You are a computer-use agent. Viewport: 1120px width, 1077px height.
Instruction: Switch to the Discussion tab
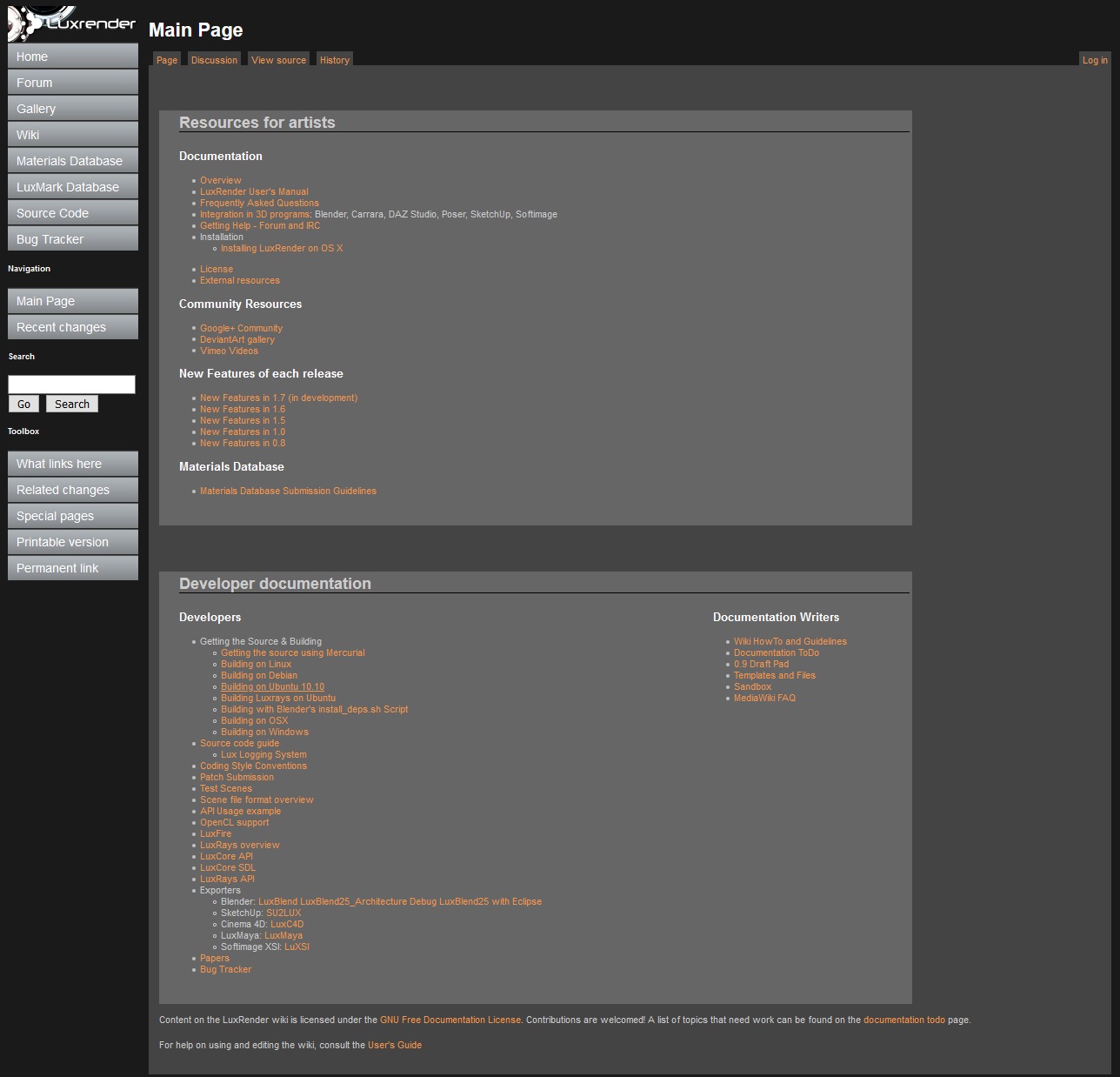214,60
